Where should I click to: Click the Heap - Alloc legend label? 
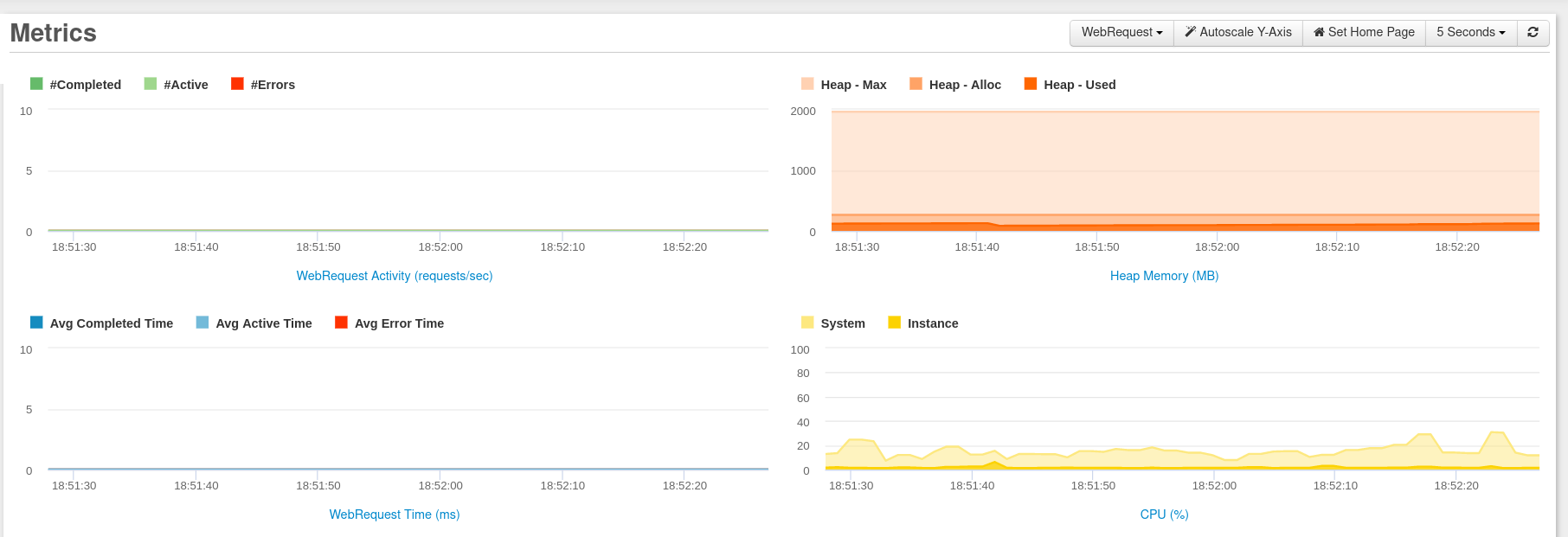pyautogui.click(x=965, y=85)
